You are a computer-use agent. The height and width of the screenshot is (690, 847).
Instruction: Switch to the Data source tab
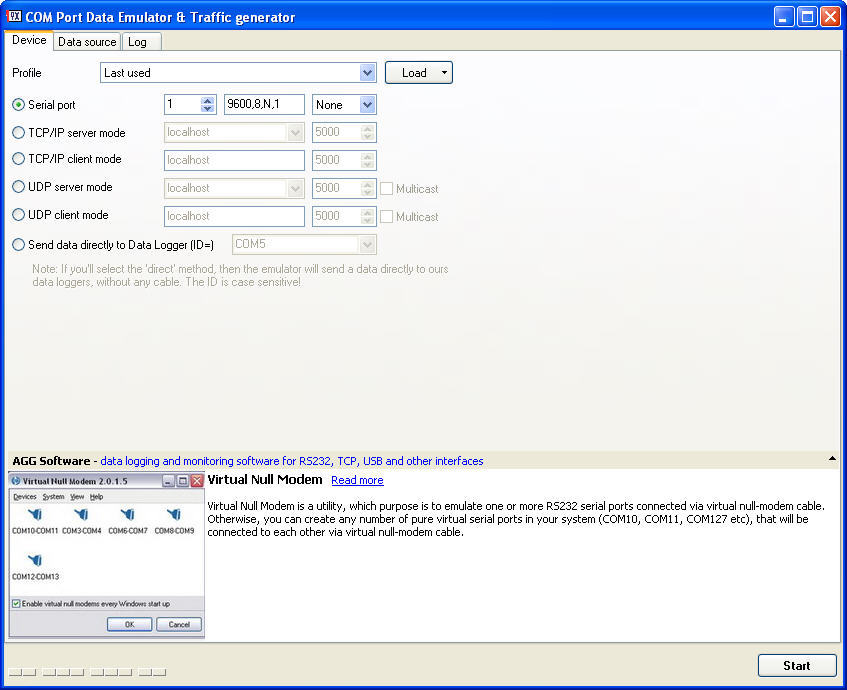[86, 42]
